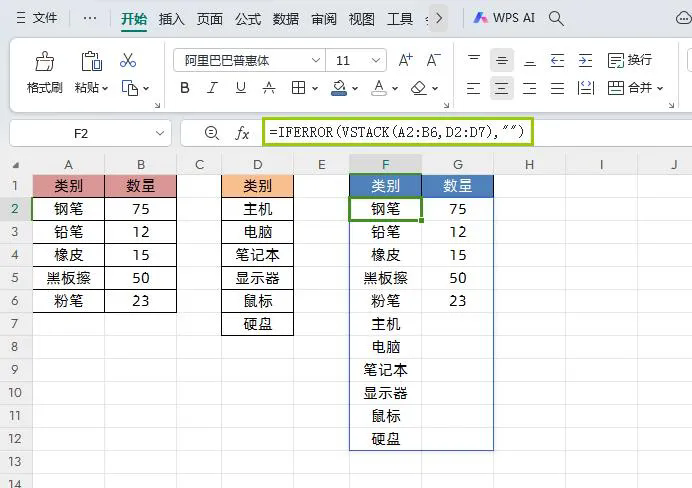The image size is (692, 488).
Task: Click the zoom magnifier beside formula bar
Action: pos(211,133)
